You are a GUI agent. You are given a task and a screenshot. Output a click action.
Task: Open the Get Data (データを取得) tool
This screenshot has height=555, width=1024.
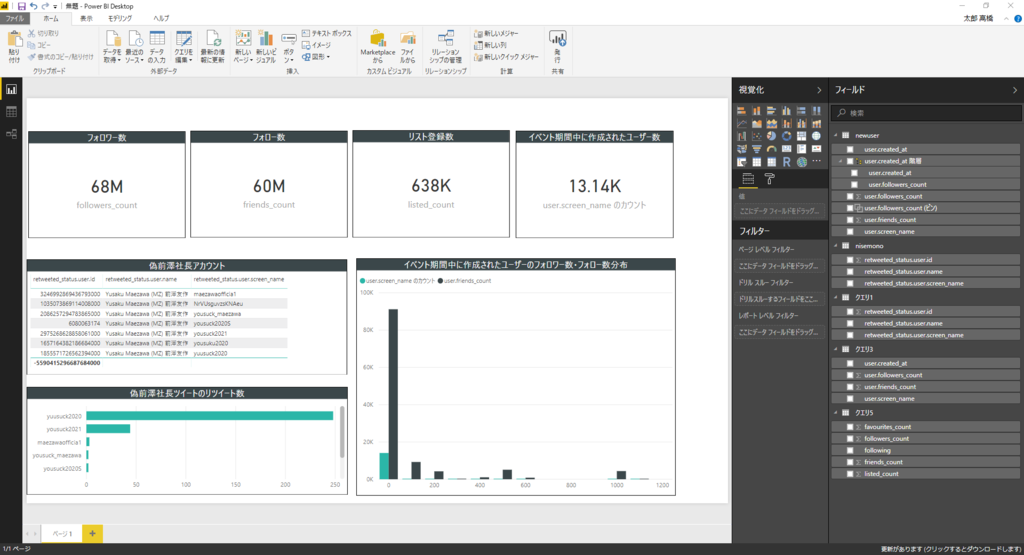point(112,46)
